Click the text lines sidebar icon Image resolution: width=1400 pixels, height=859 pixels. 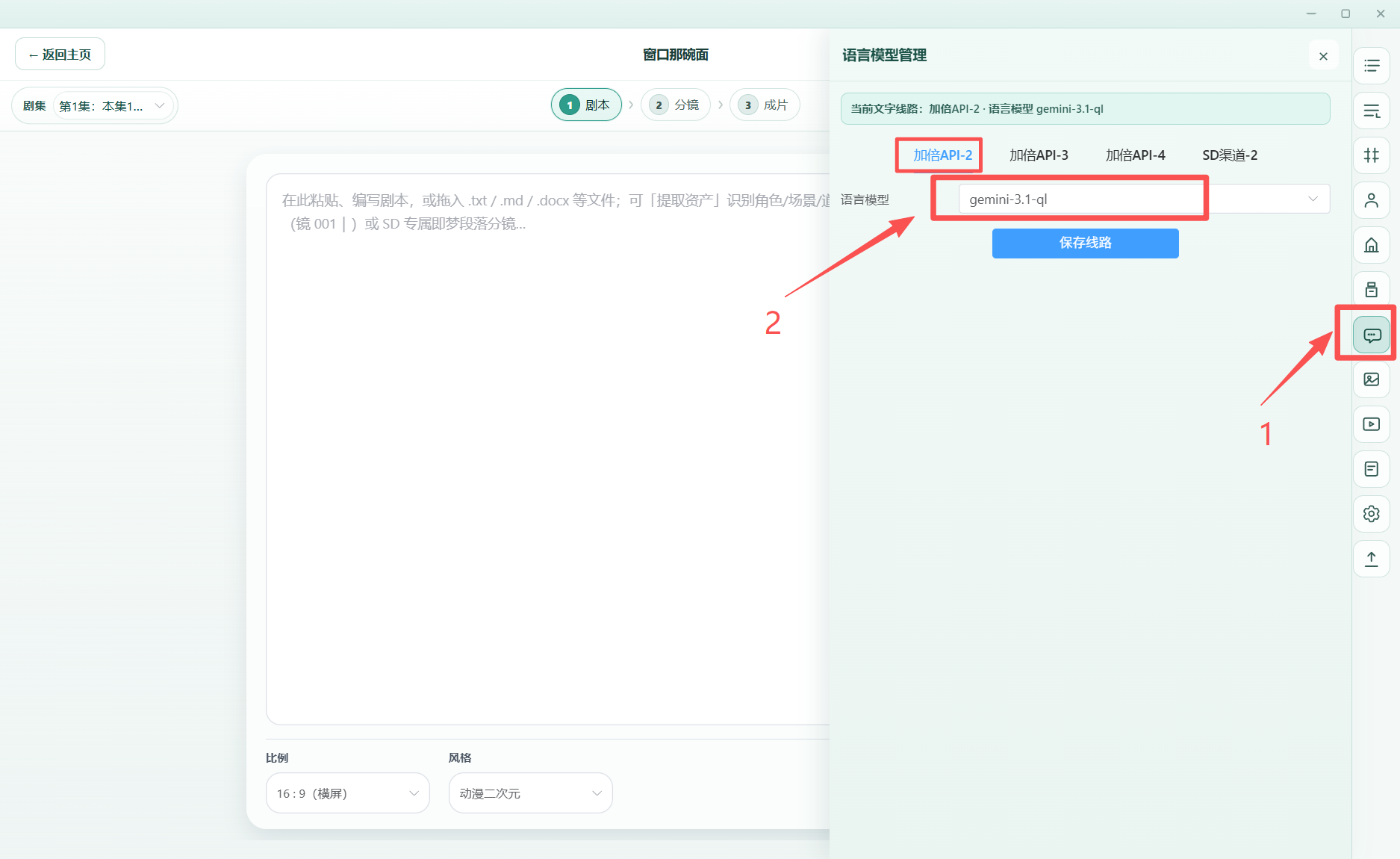tap(1372, 111)
